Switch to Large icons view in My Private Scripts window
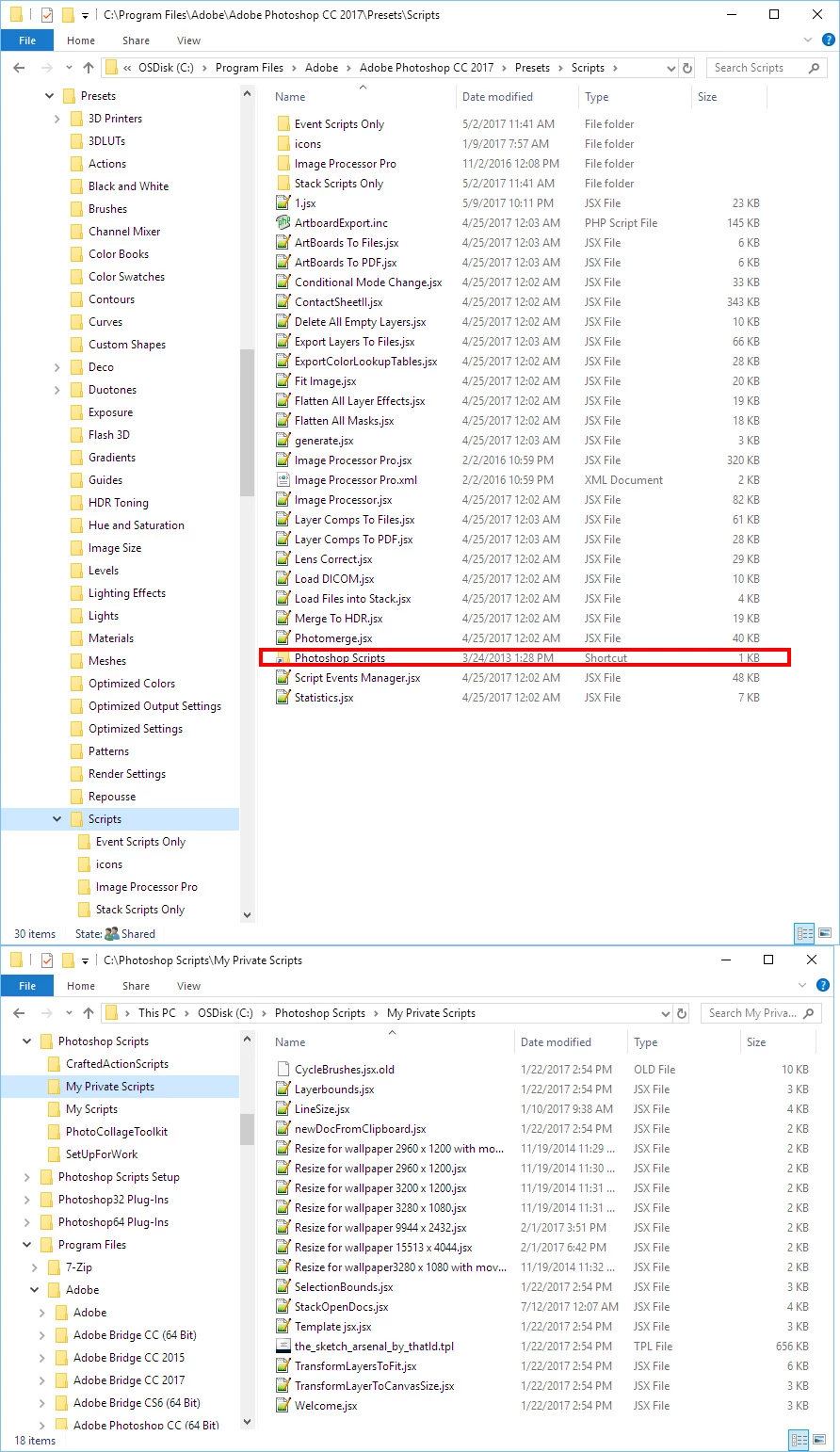The width and height of the screenshot is (840, 1452). tap(819, 1440)
